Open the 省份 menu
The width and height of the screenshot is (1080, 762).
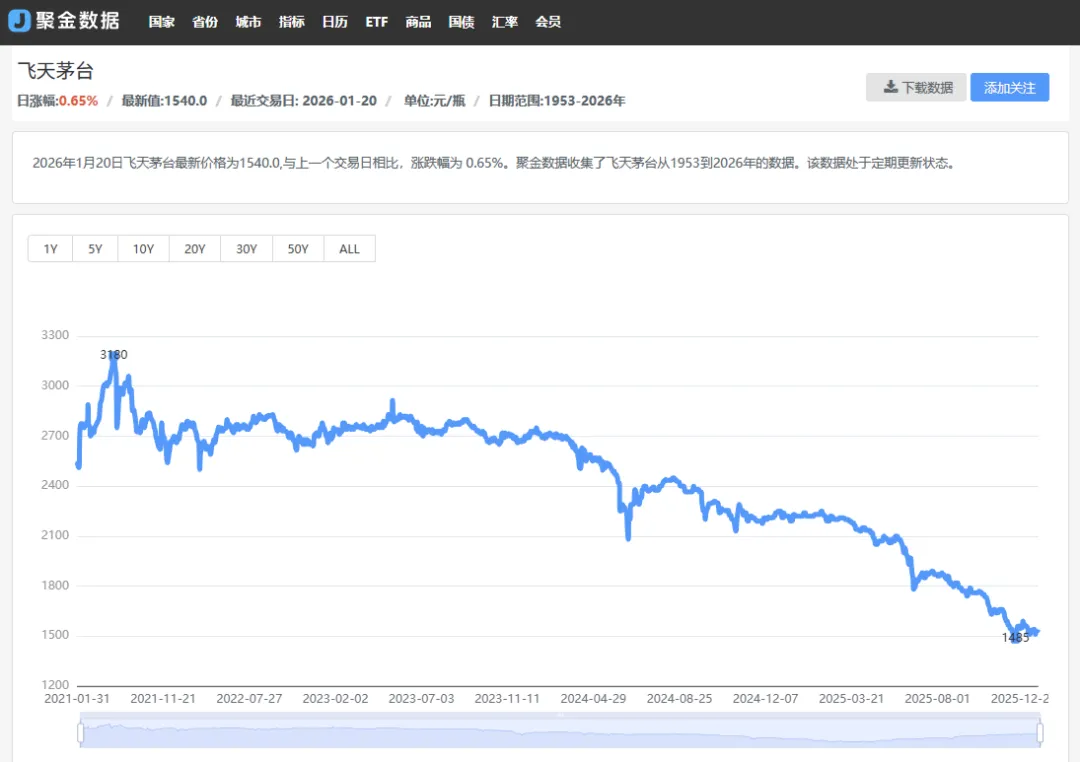205,22
